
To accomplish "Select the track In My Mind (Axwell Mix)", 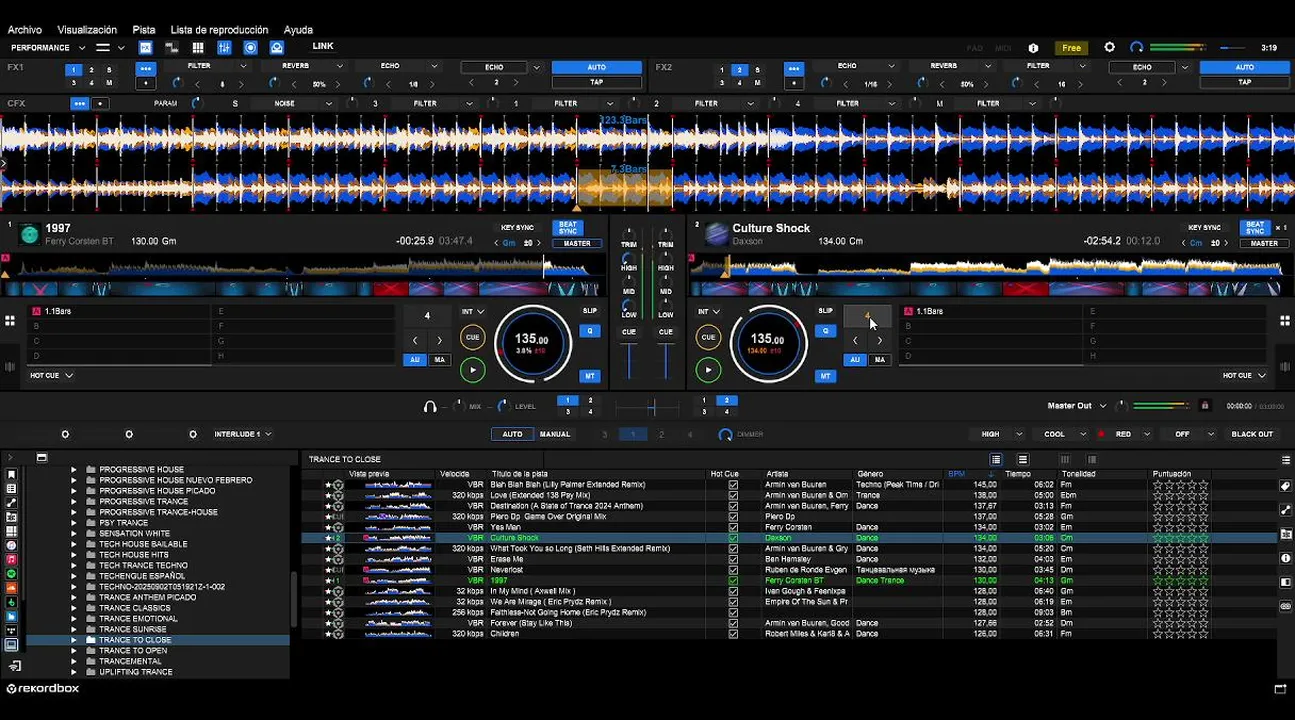I will [x=532, y=591].
